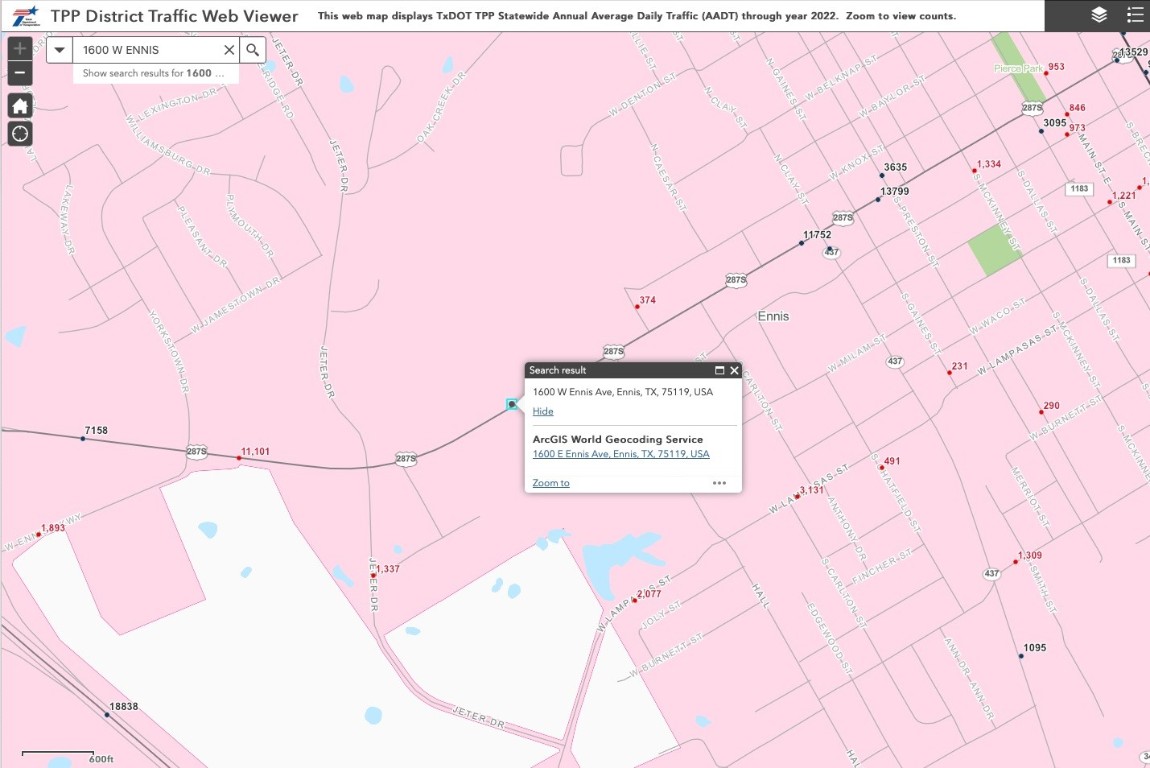This screenshot has width=1150, height=768.
Task: Expand the search source dropdown arrow
Action: pos(59,50)
